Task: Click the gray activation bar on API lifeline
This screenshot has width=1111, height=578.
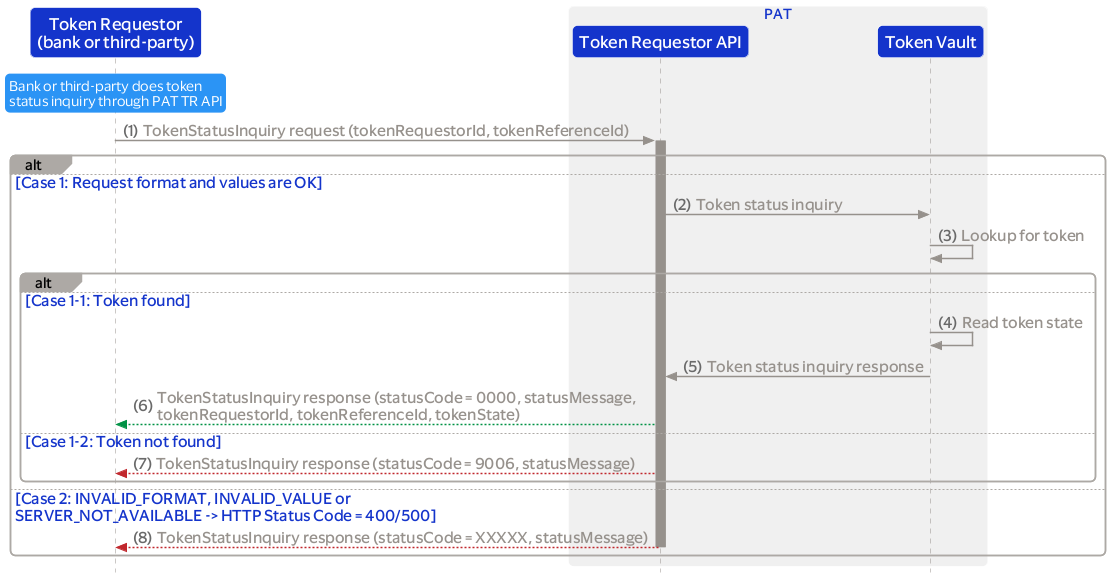Action: (660, 340)
